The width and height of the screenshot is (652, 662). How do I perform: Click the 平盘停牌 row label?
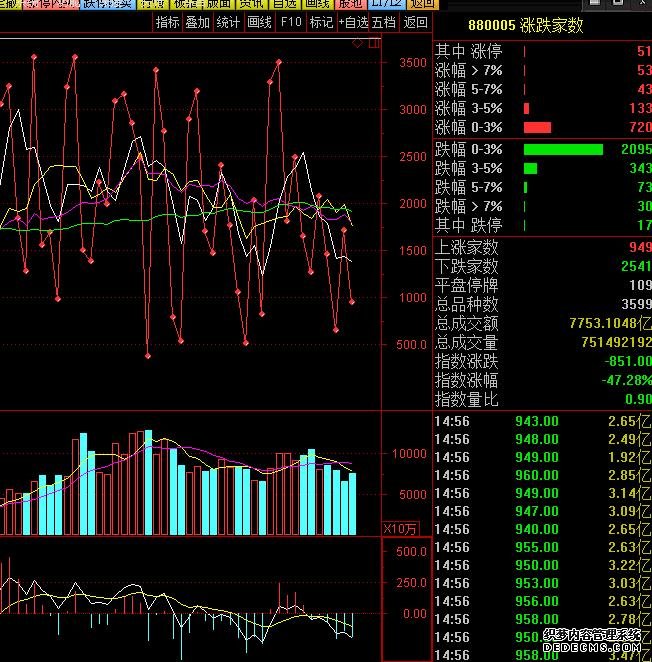(467, 285)
